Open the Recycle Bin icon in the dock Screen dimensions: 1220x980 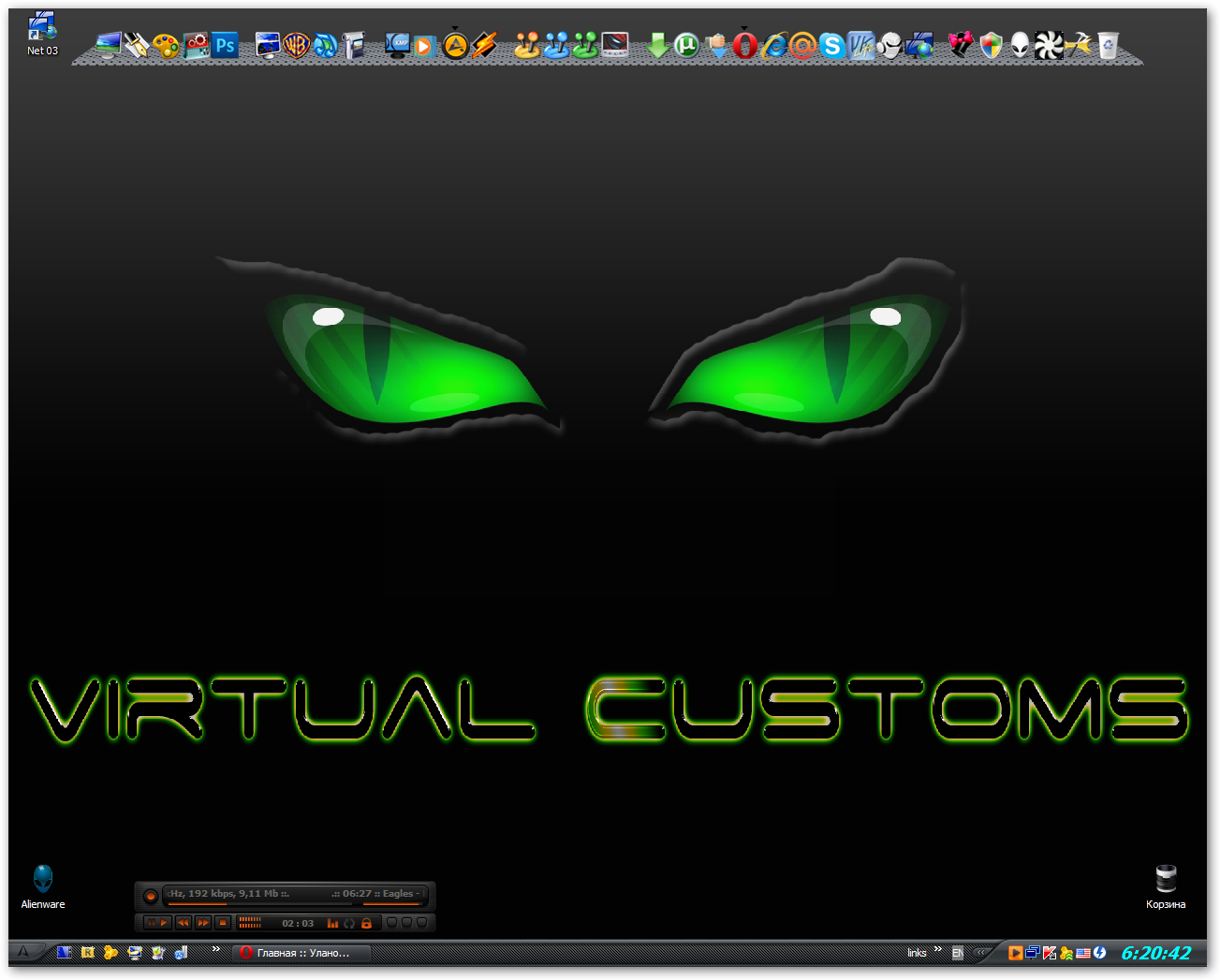1109,45
